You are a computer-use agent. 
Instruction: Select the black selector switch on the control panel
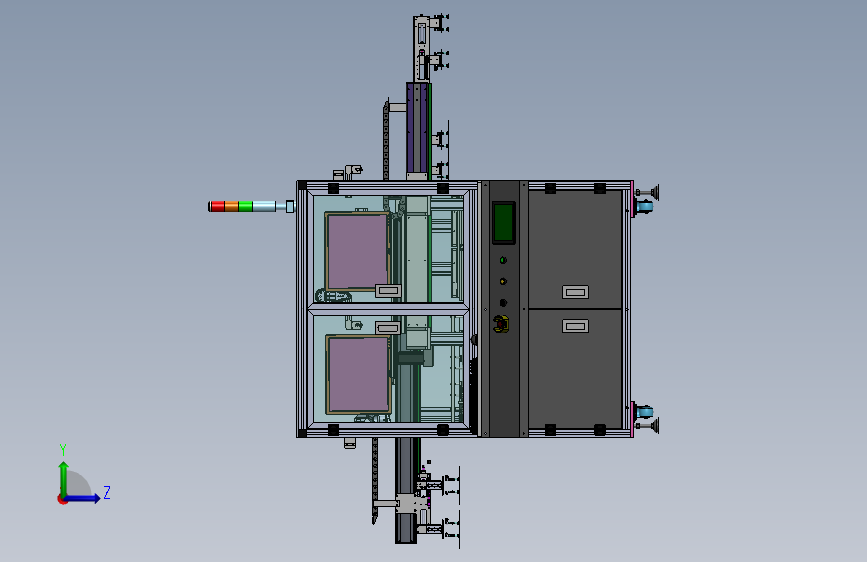coord(503,303)
